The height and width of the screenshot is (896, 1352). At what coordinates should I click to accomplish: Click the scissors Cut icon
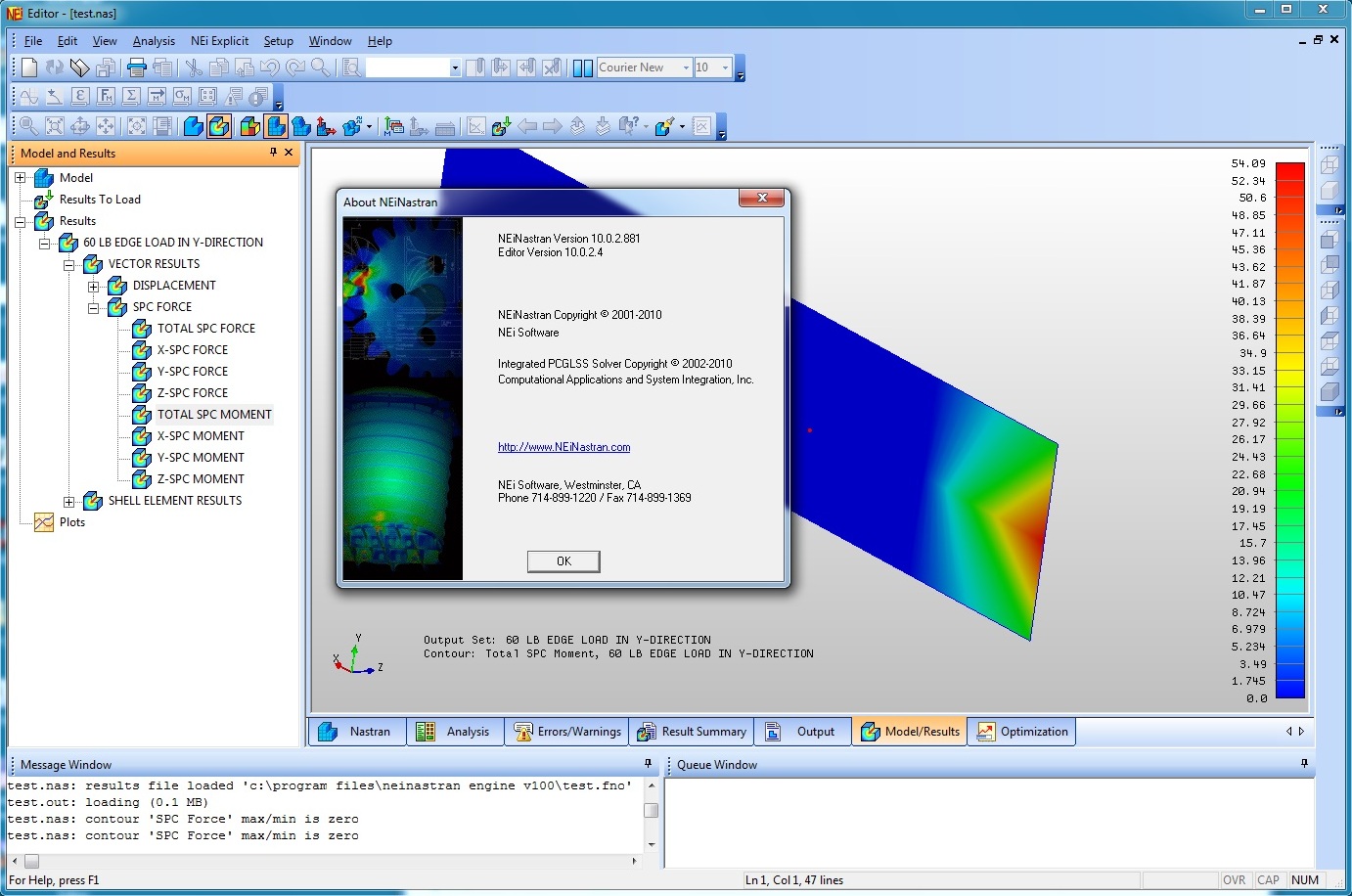click(194, 67)
